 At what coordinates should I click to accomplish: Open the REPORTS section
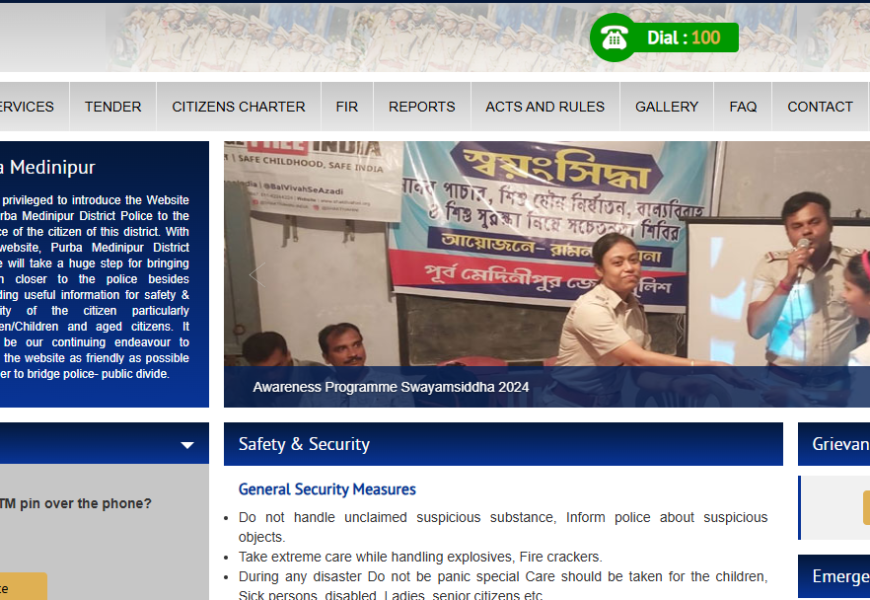421,107
